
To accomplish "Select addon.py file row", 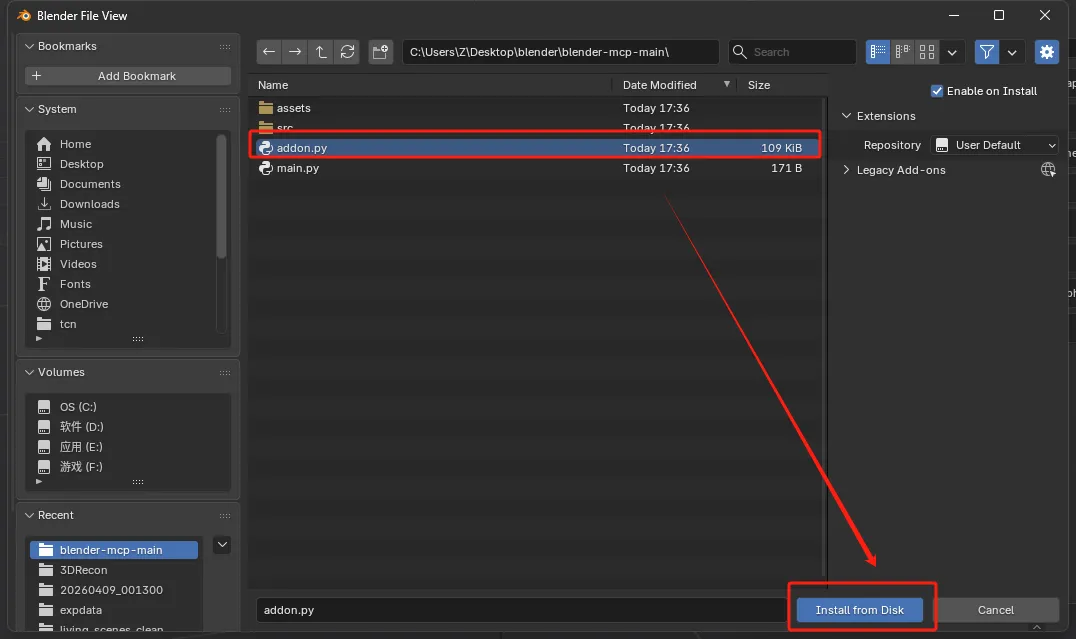I will (535, 148).
